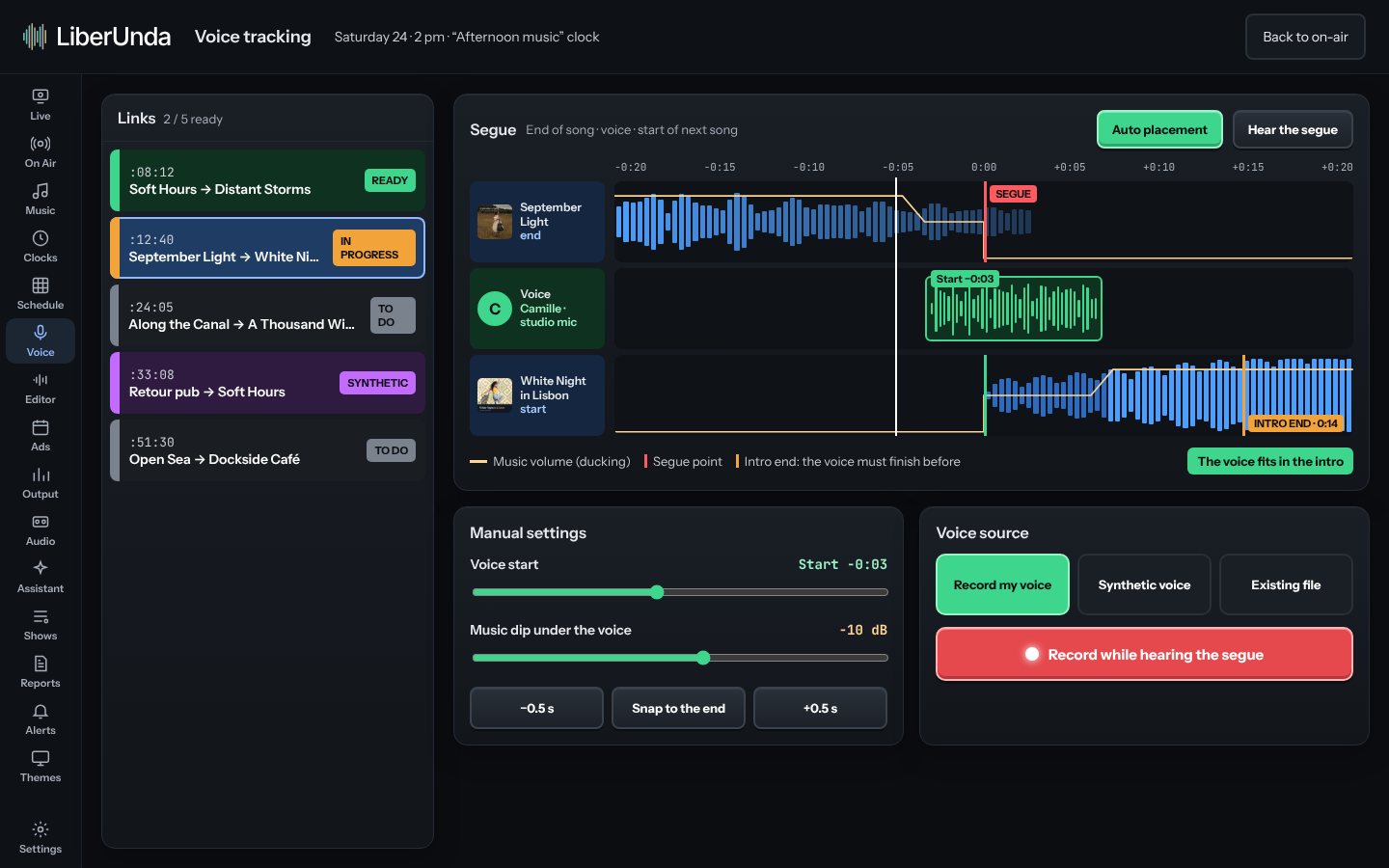Click Snap to the end button

tap(678, 708)
